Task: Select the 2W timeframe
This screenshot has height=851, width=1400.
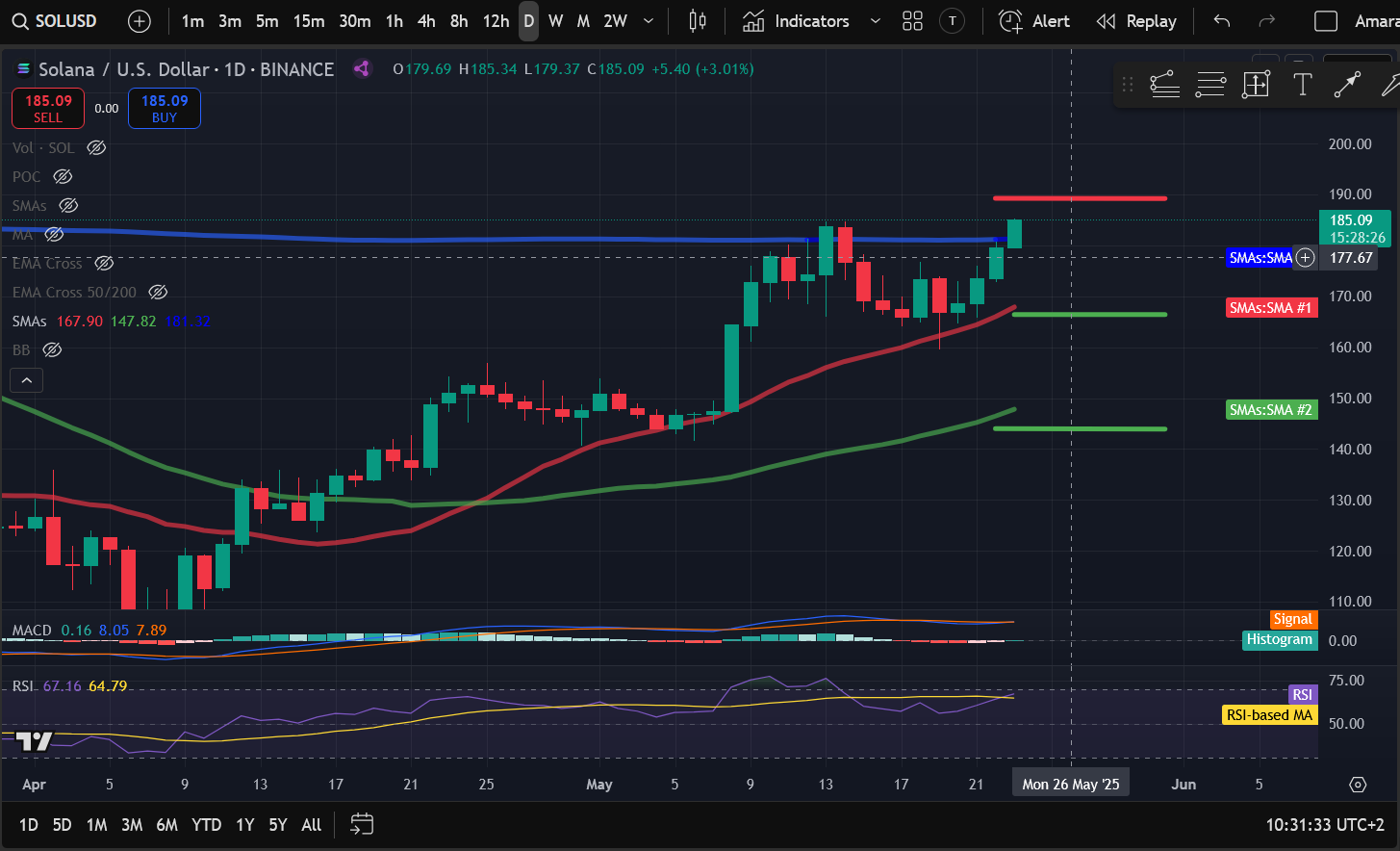Action: (x=616, y=21)
